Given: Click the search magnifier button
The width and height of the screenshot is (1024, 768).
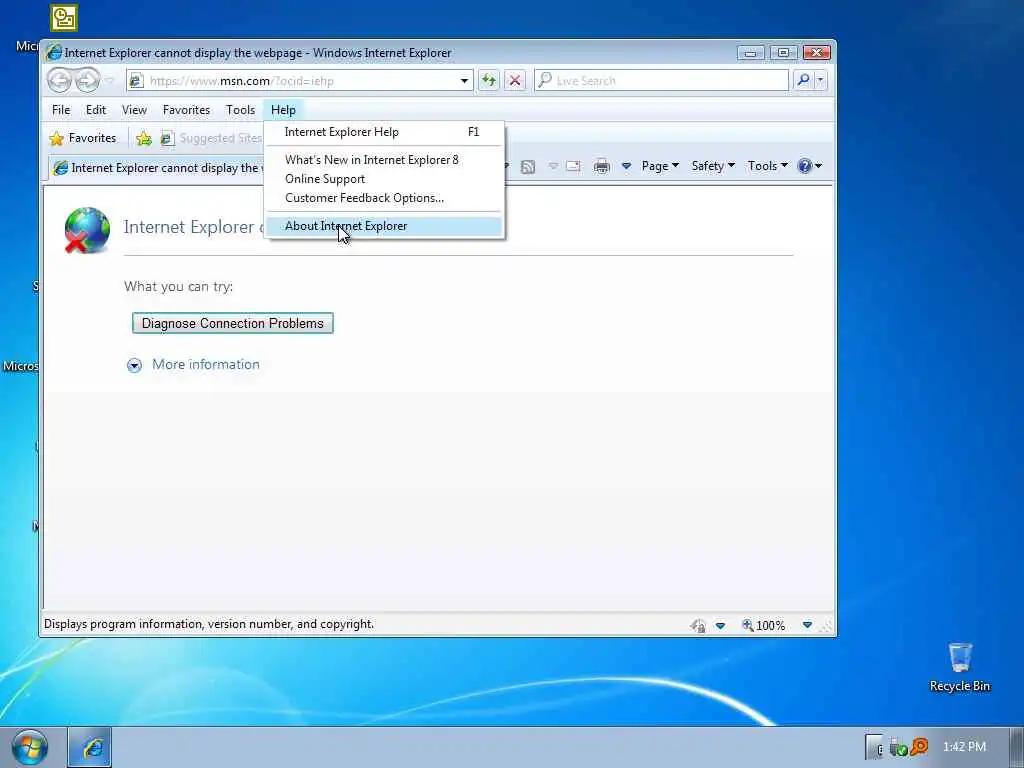Looking at the screenshot, I should click(803, 80).
